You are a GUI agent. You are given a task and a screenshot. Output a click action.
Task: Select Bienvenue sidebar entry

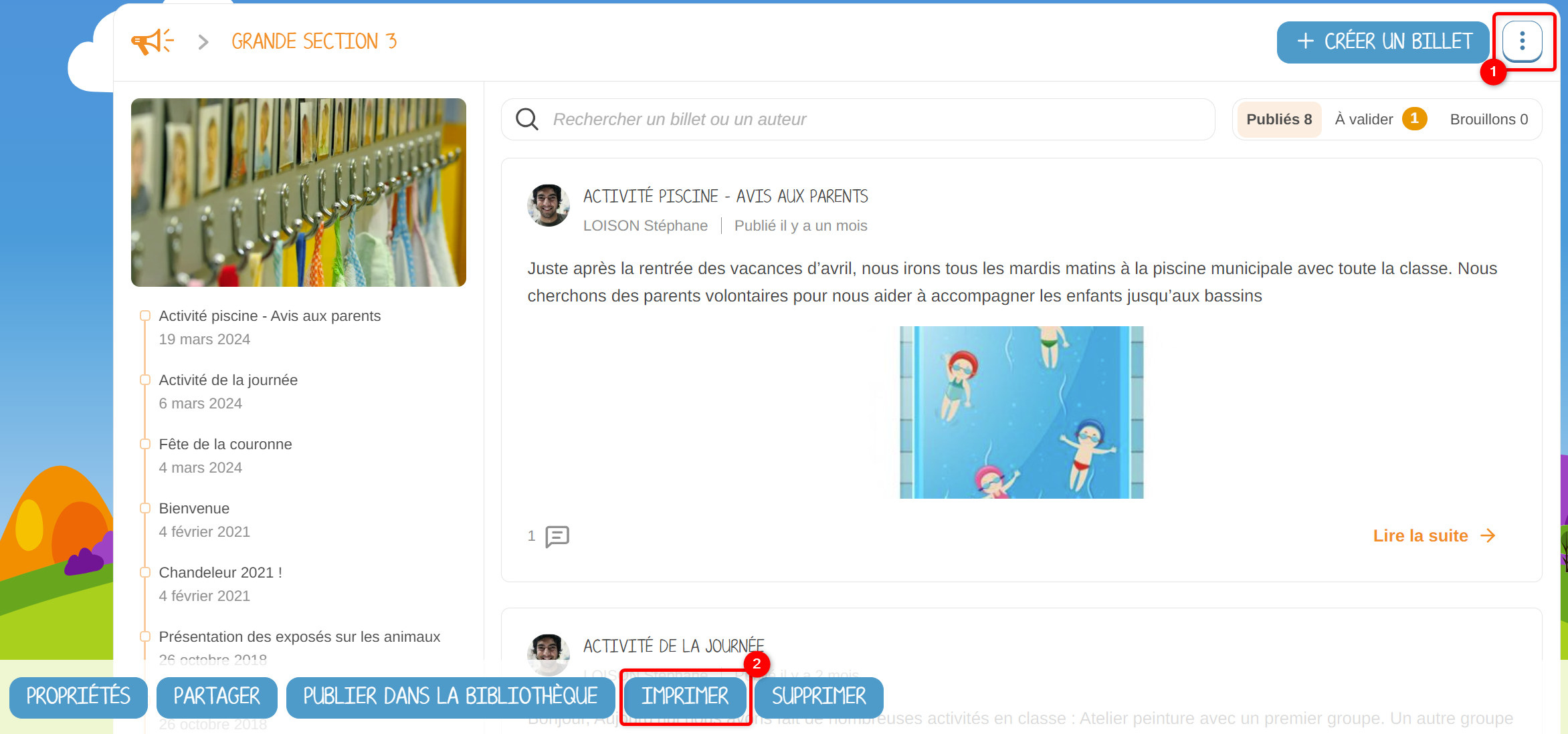pyautogui.click(x=194, y=509)
